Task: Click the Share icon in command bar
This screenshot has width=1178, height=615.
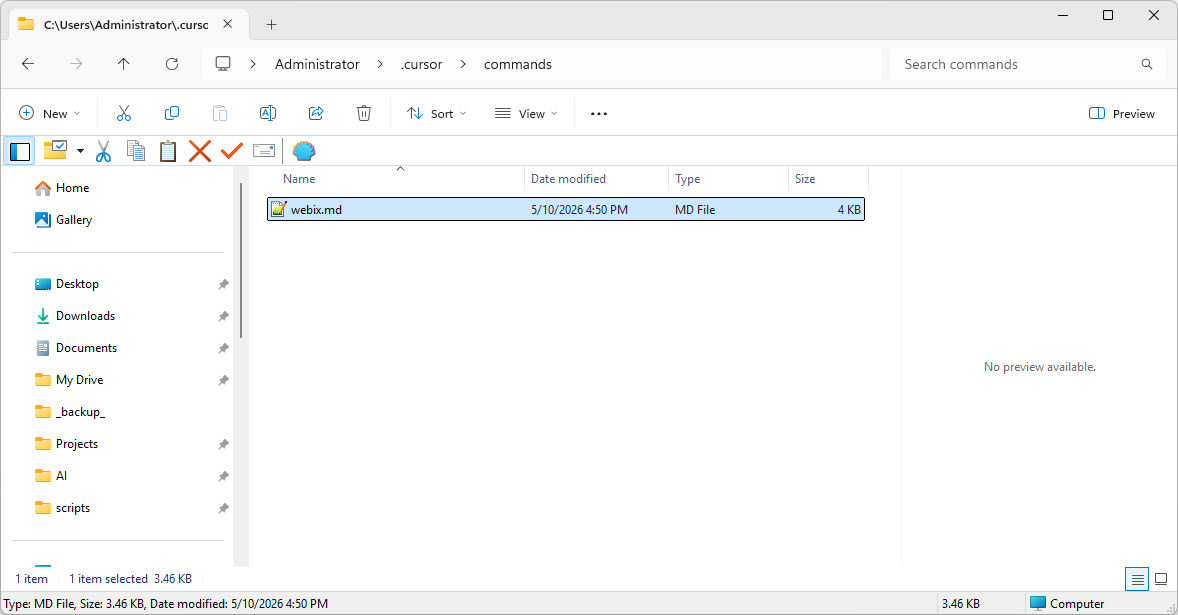Action: pos(316,113)
